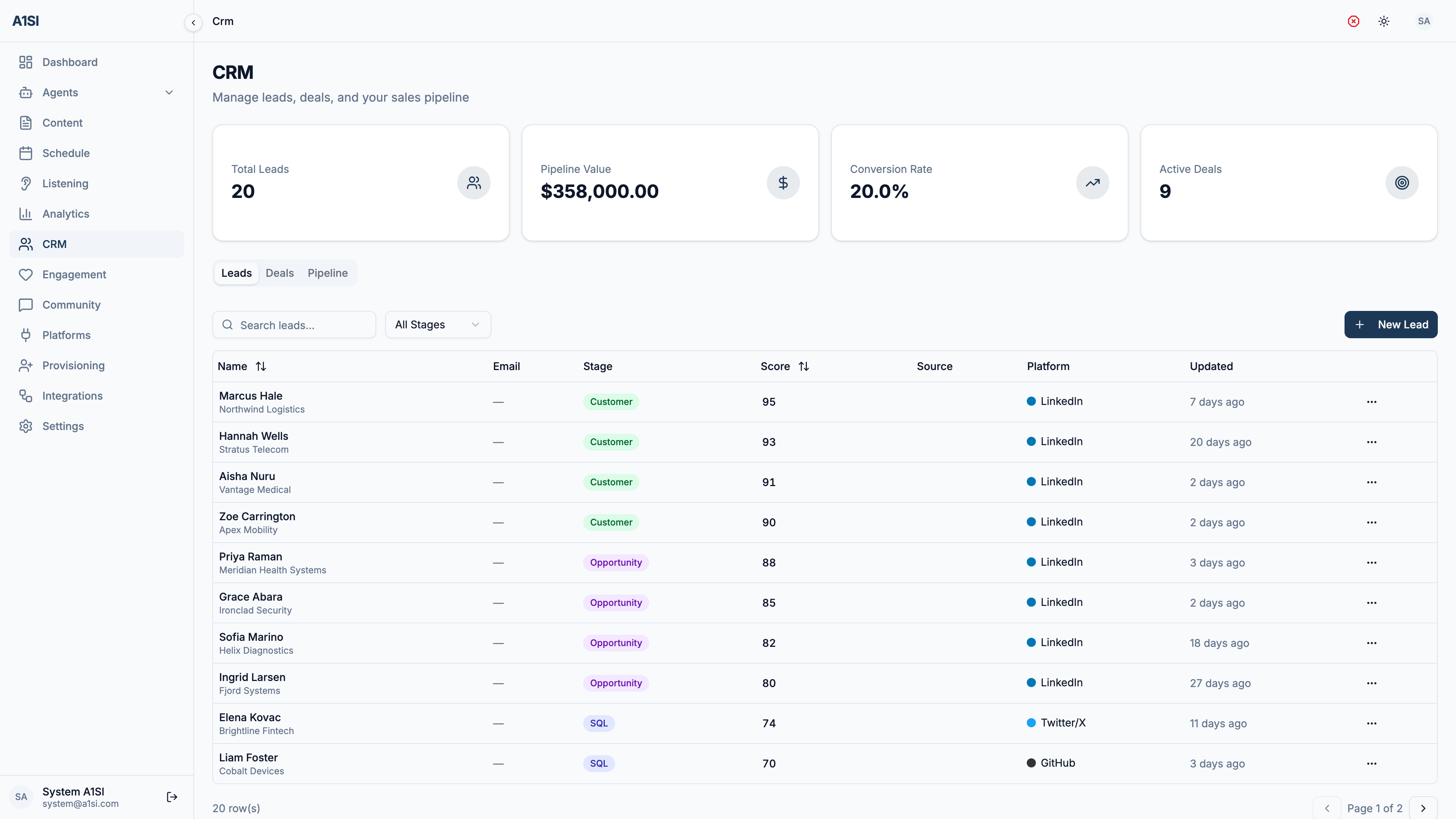Click the Integrations icon in sidebar

pyautogui.click(x=25, y=395)
